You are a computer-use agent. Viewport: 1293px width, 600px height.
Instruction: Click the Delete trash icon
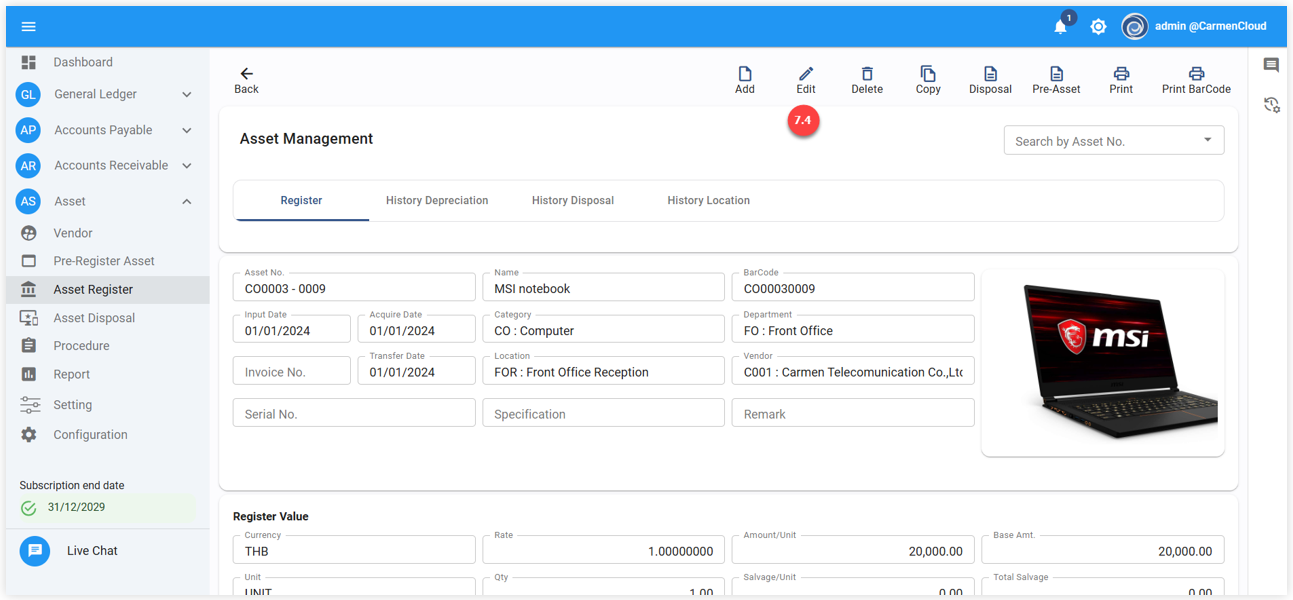(x=866, y=74)
